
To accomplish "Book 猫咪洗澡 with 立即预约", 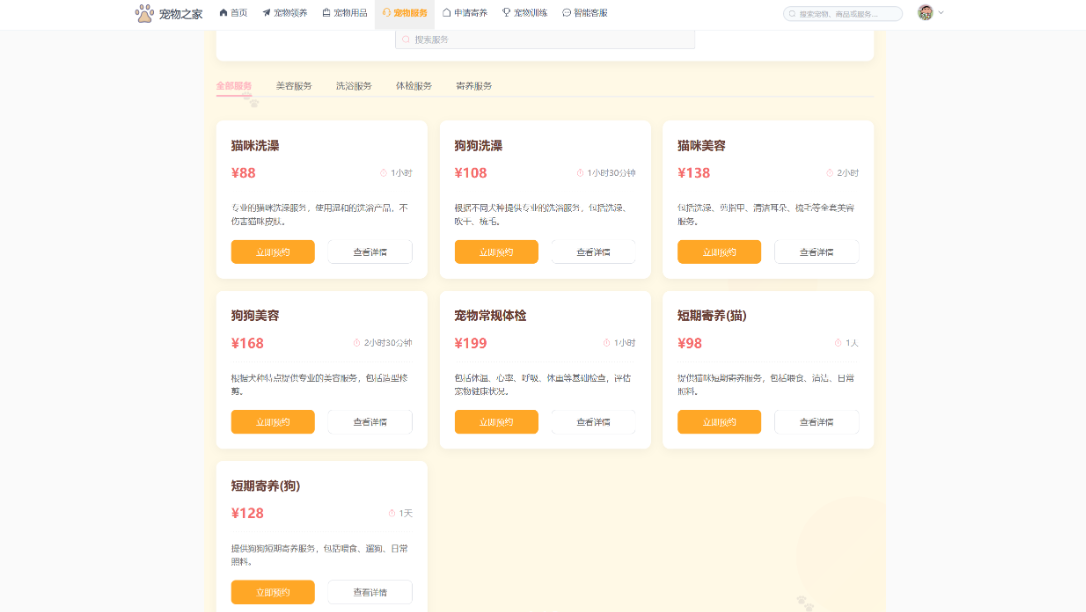I will [273, 252].
